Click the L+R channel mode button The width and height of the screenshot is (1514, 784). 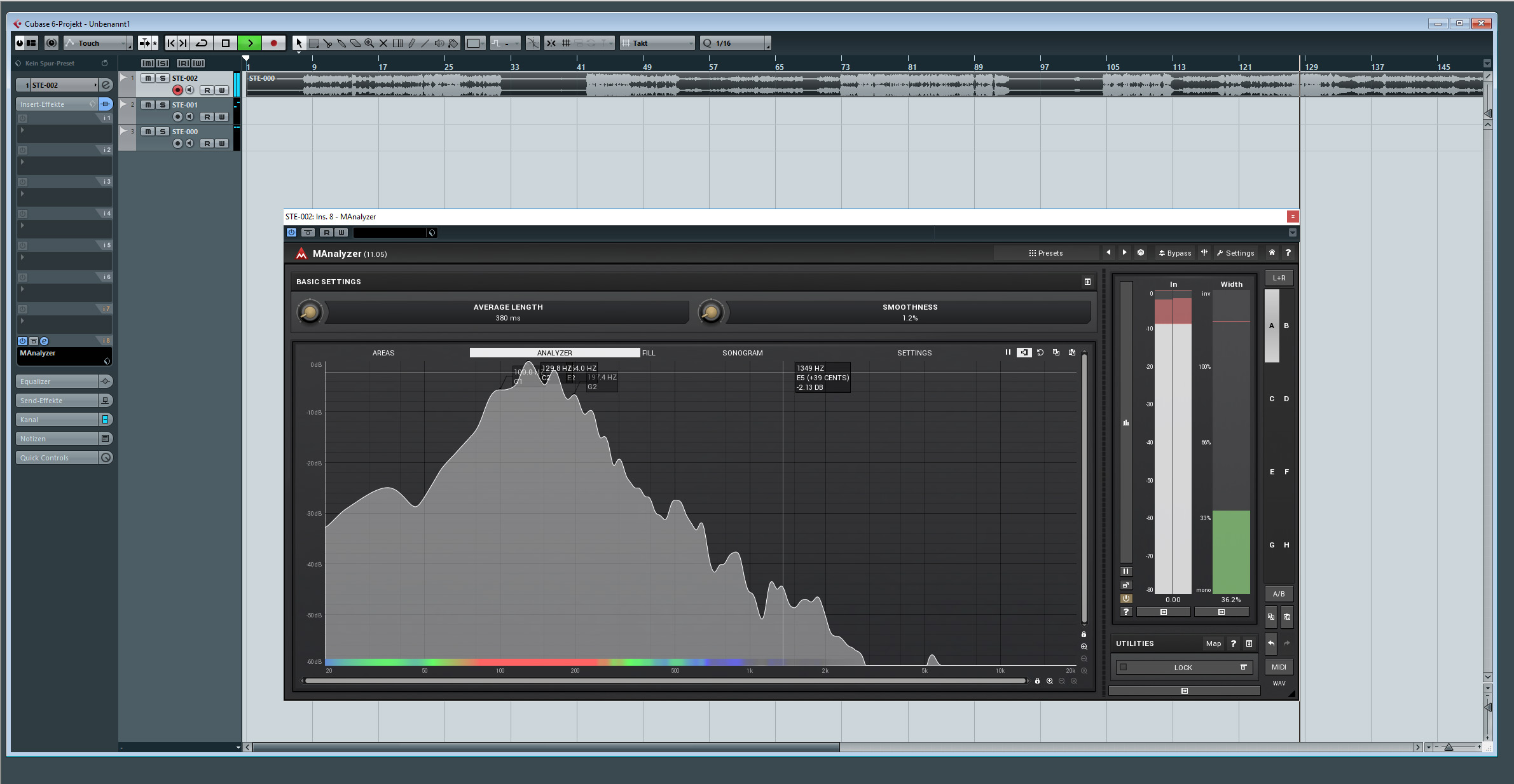pyautogui.click(x=1279, y=278)
